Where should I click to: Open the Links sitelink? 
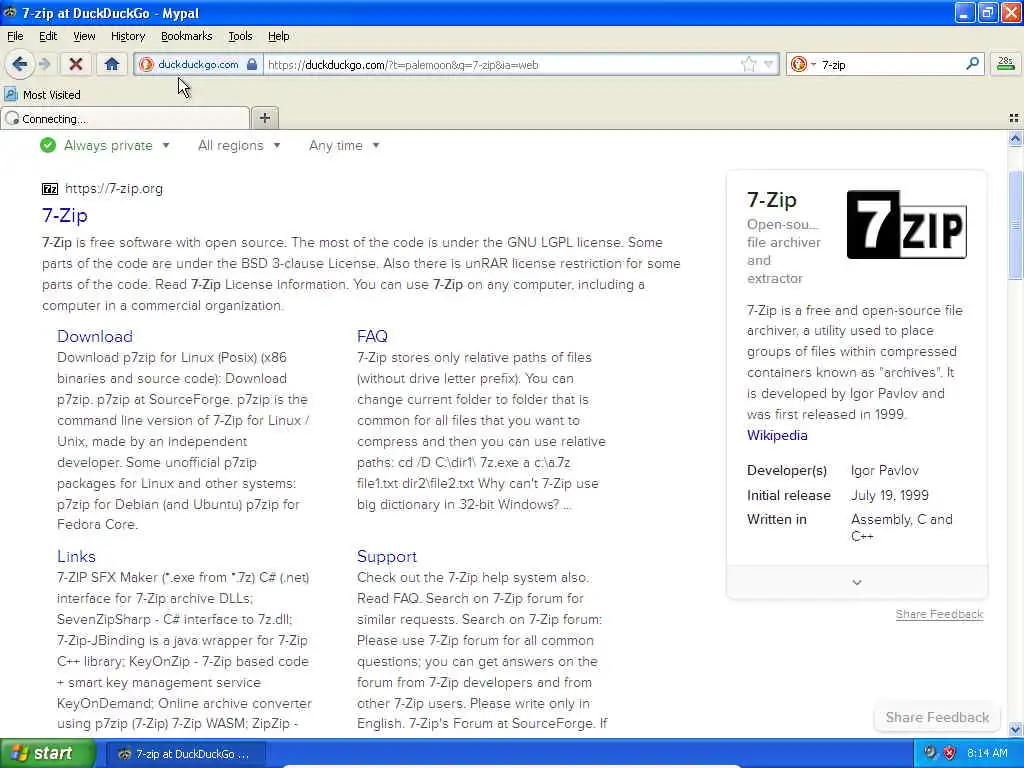[76, 556]
